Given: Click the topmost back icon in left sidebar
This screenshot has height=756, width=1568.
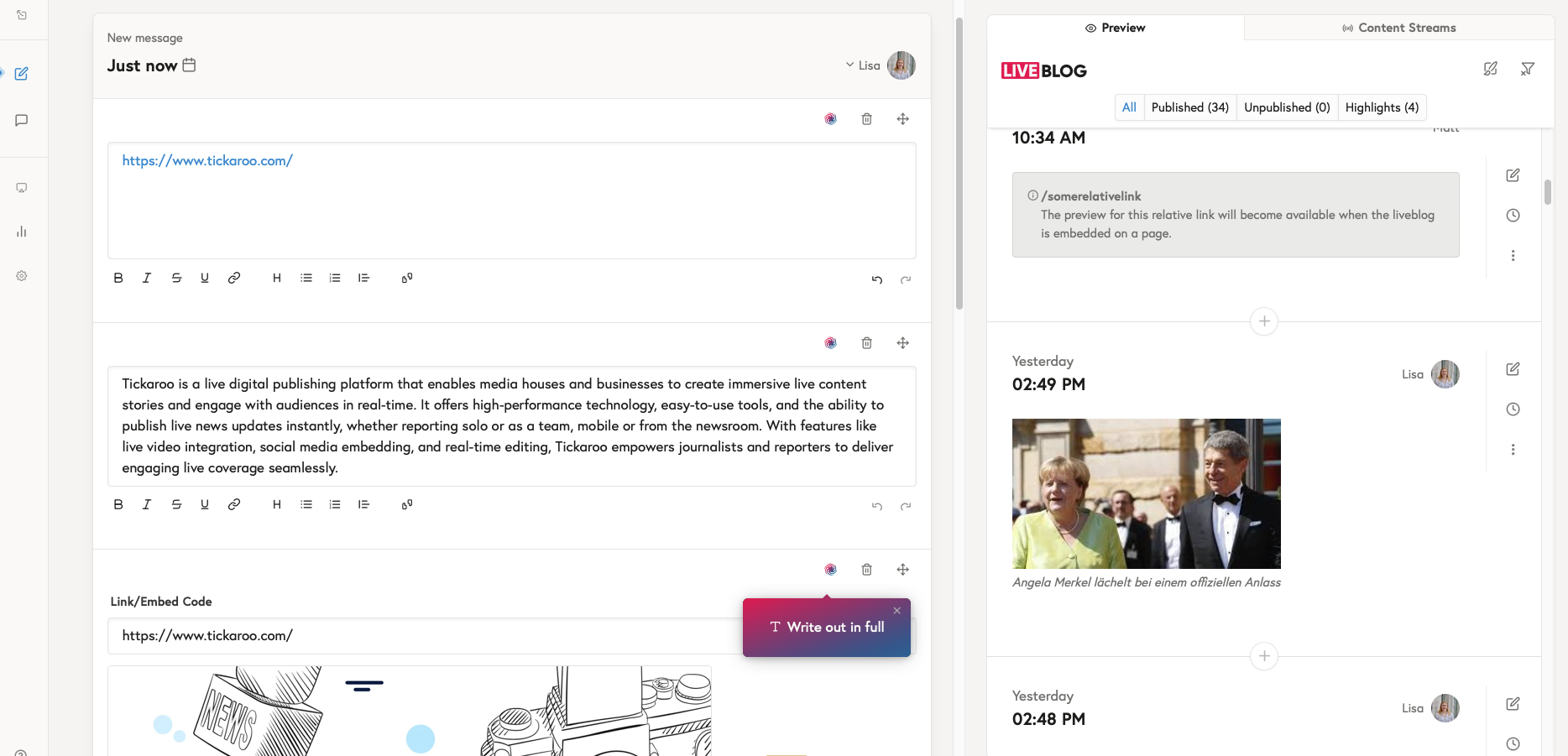Looking at the screenshot, I should click(22, 15).
